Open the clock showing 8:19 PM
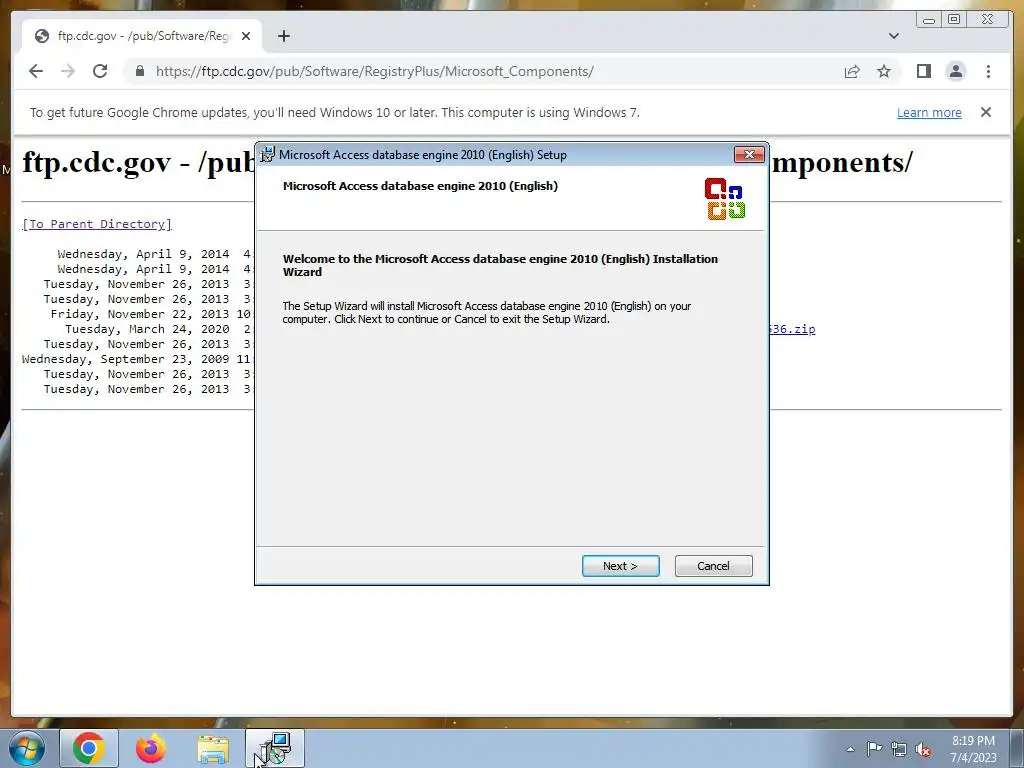The width and height of the screenshot is (1024, 768). (x=973, y=749)
